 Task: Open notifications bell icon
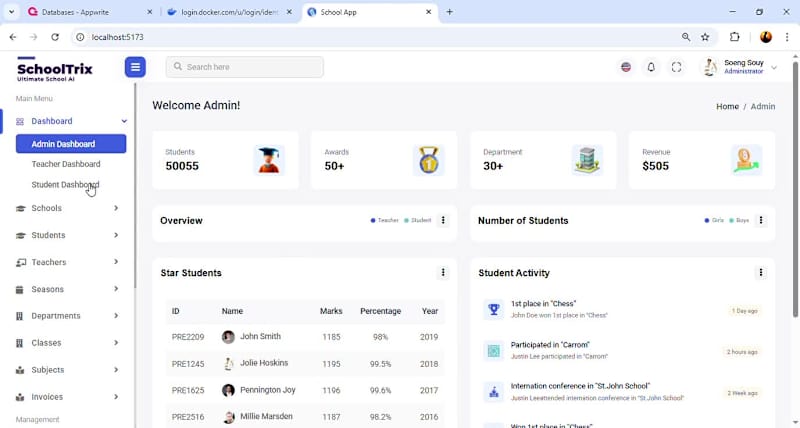point(651,67)
